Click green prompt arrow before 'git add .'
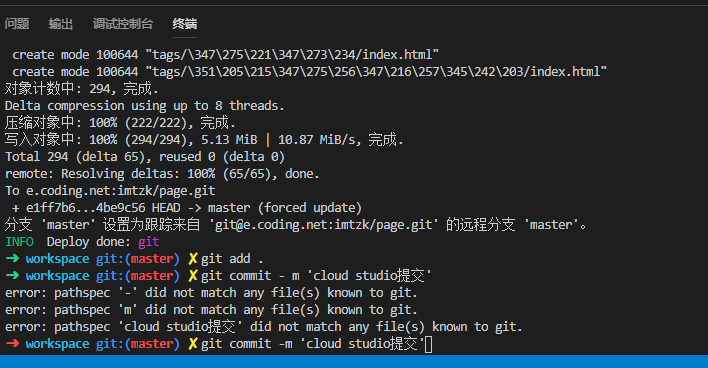Image resolution: width=708 pixels, height=368 pixels. 12,259
